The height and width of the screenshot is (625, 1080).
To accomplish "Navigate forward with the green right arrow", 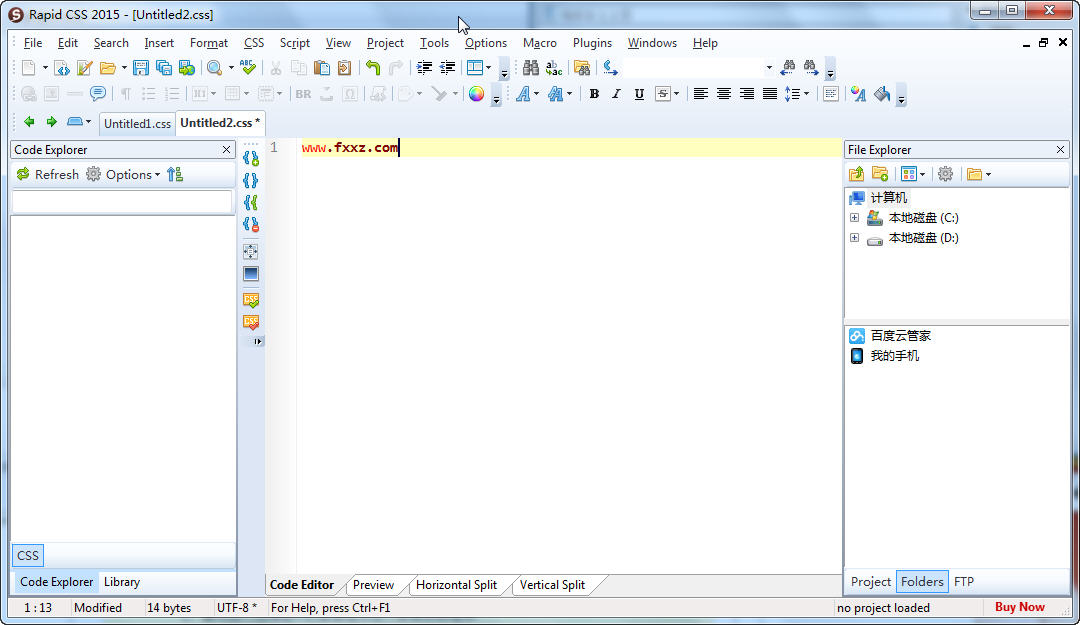I will pos(52,122).
